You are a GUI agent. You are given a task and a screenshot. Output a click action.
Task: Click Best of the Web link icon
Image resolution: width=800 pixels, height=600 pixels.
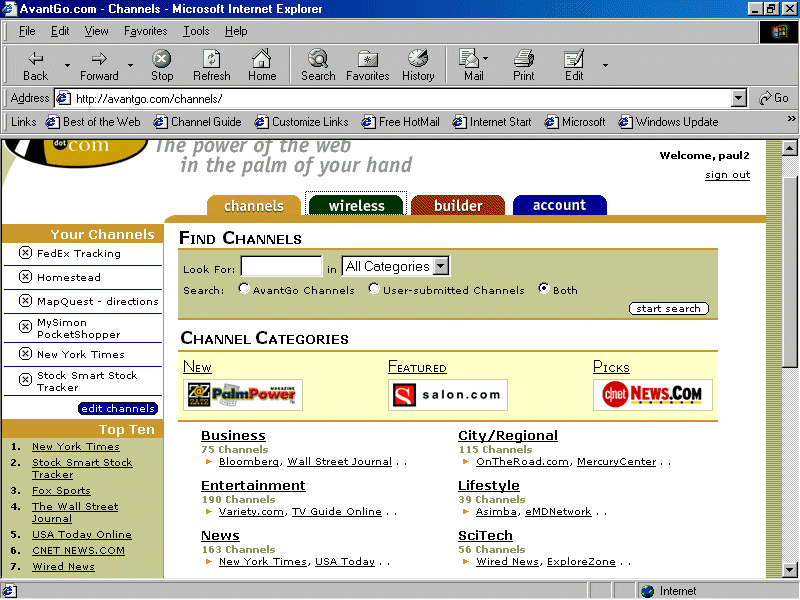(x=52, y=122)
